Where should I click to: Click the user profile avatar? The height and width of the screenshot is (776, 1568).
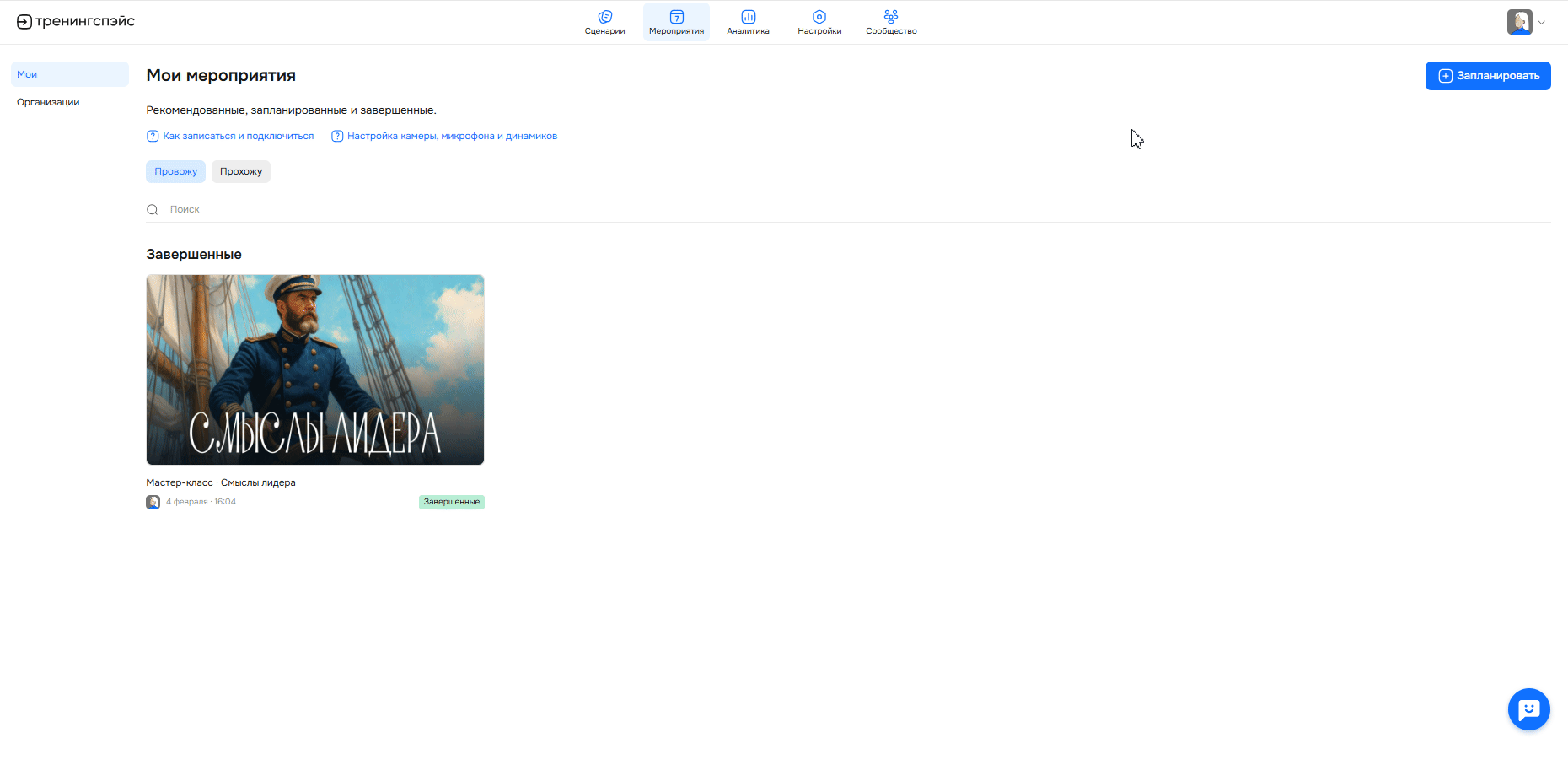pyautogui.click(x=1519, y=22)
